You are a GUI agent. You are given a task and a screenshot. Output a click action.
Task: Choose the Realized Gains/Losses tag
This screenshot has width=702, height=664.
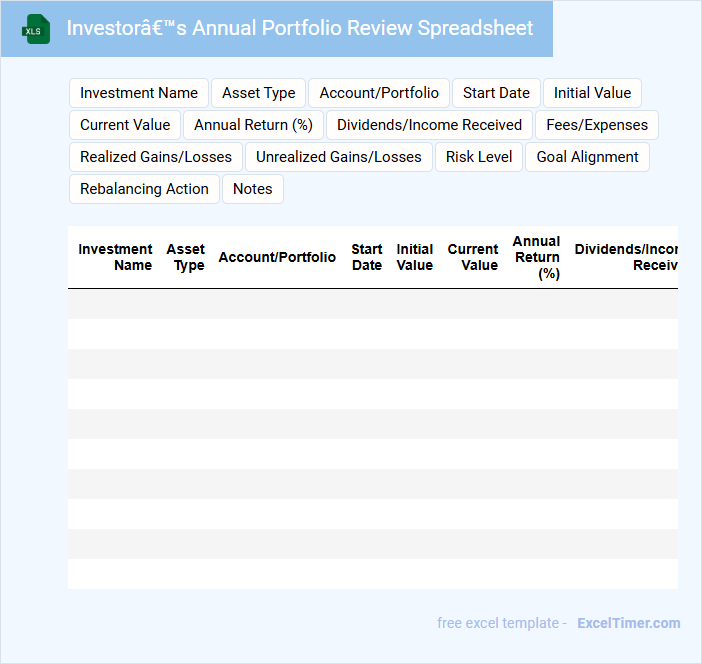tap(156, 157)
